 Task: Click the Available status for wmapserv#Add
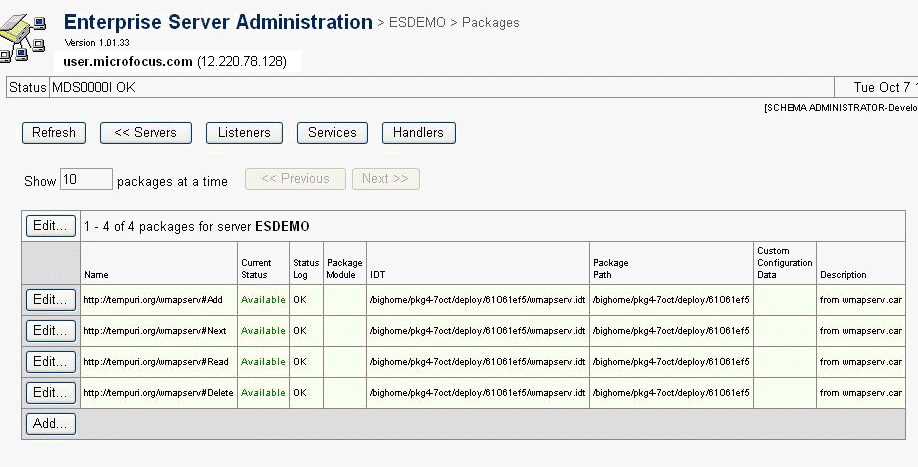tap(263, 300)
